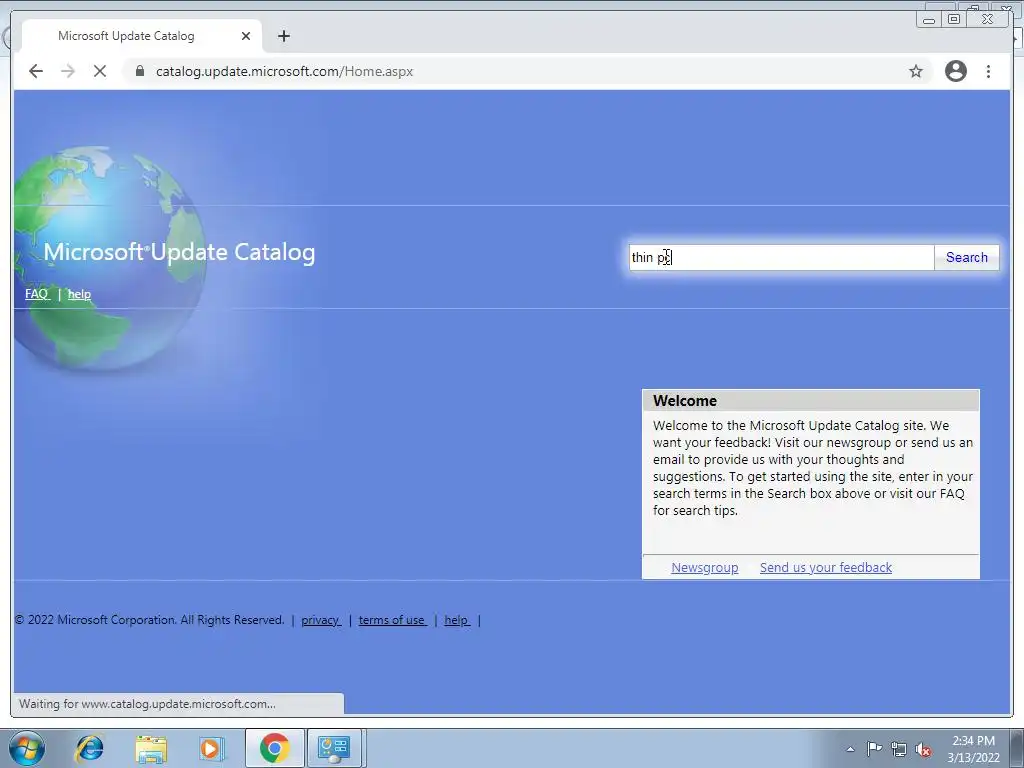Viewport: 1024px width, 768px height.
Task: Click the taskbar clock showing 2:34 PM
Action: 974,749
